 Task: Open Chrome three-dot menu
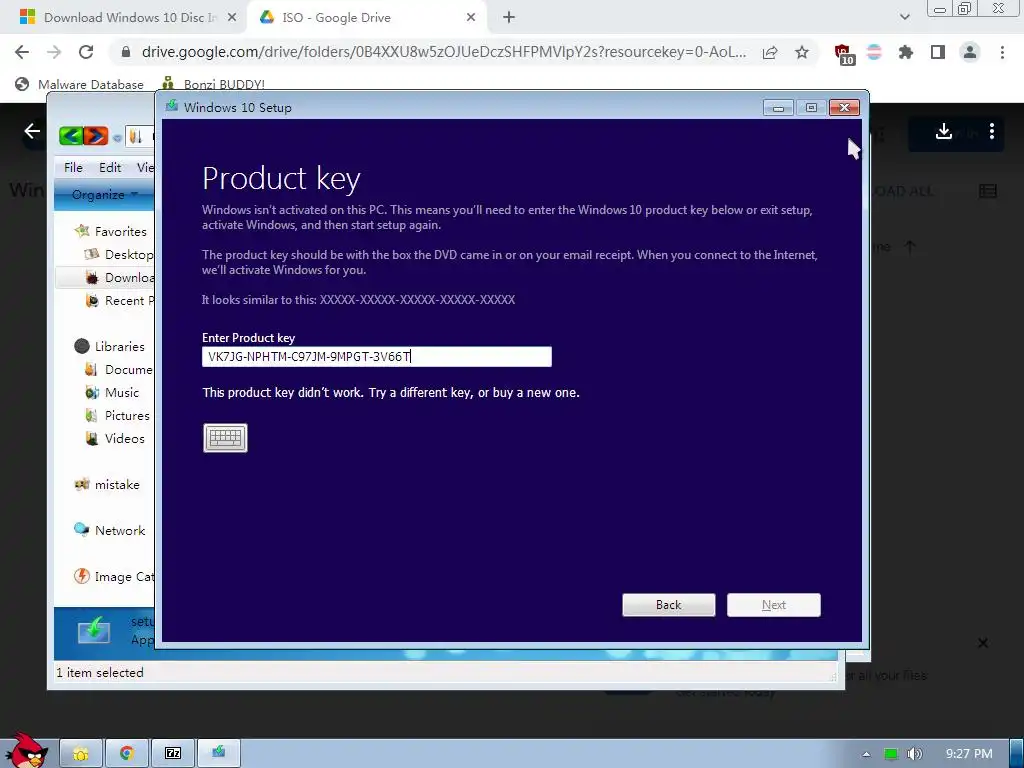click(x=1002, y=52)
